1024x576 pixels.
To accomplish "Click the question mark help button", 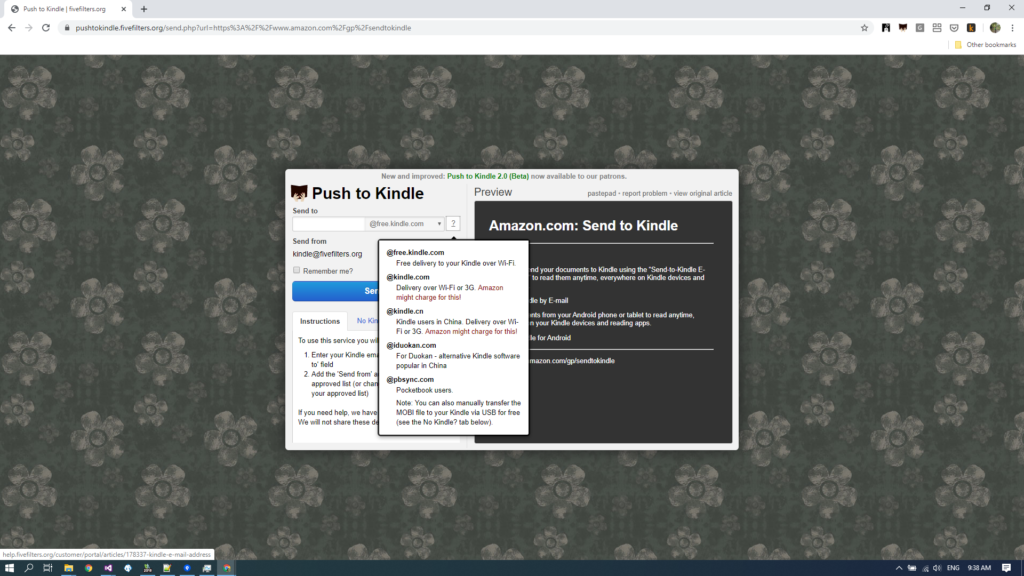I will [453, 223].
